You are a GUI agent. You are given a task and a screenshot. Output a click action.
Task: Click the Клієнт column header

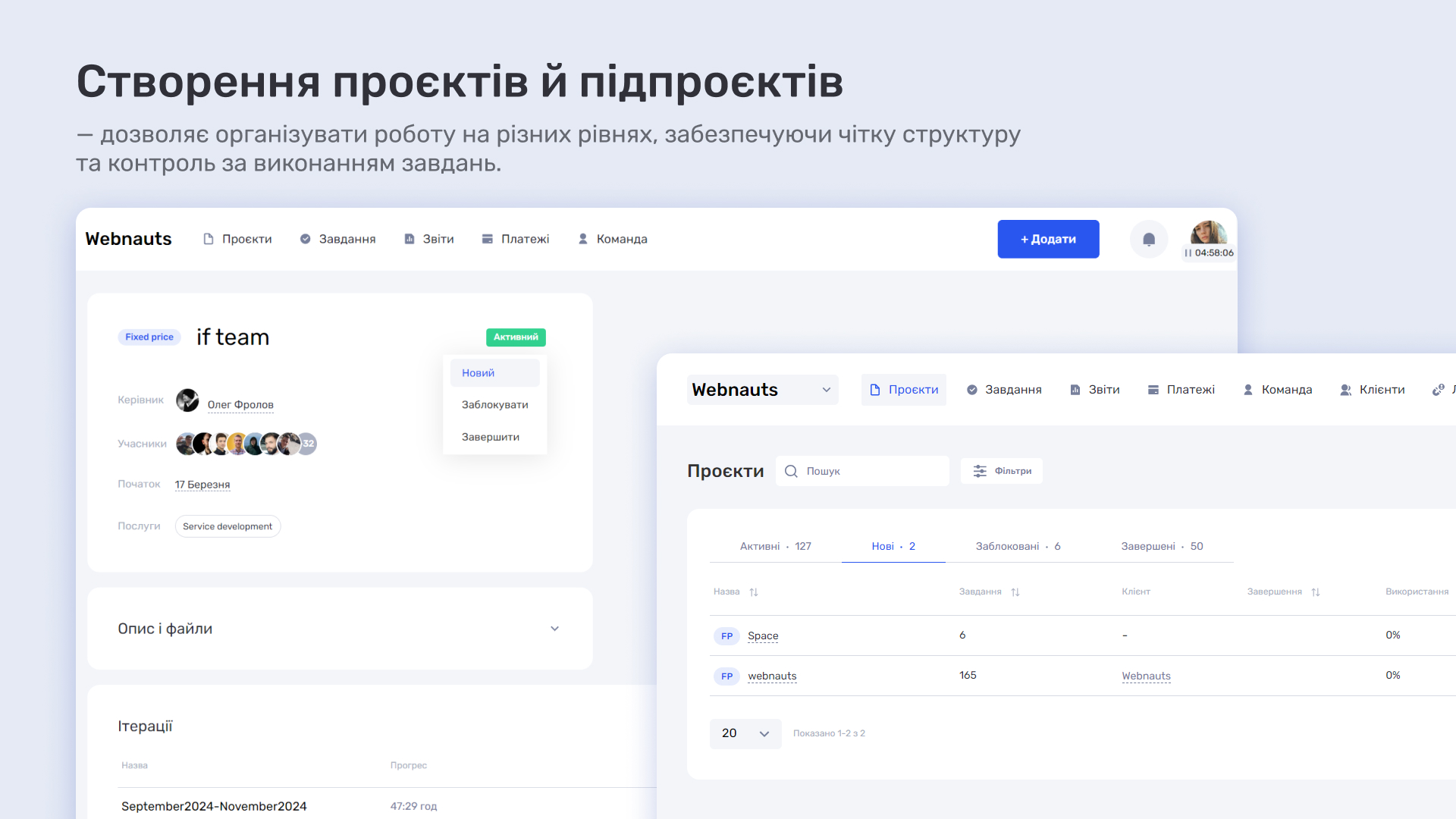tap(1136, 591)
